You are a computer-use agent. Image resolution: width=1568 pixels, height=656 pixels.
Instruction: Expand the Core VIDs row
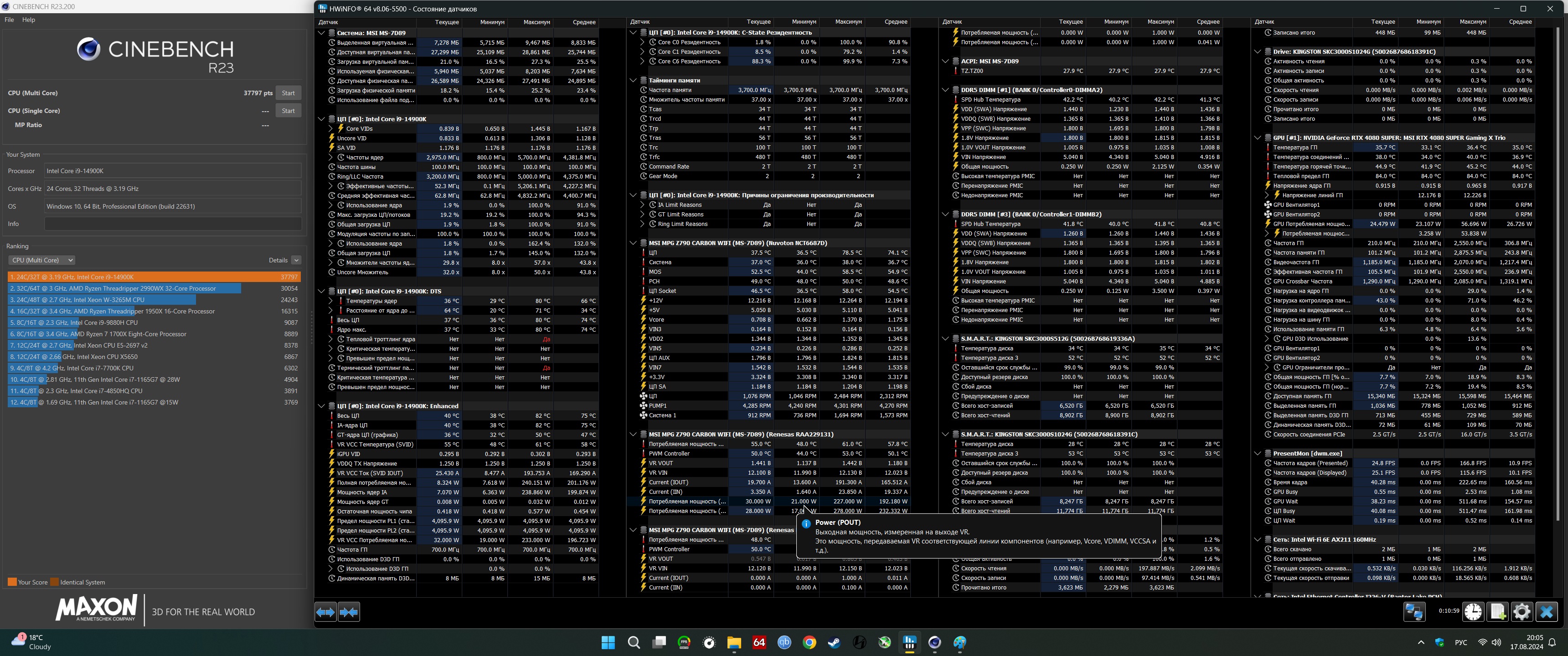click(330, 129)
